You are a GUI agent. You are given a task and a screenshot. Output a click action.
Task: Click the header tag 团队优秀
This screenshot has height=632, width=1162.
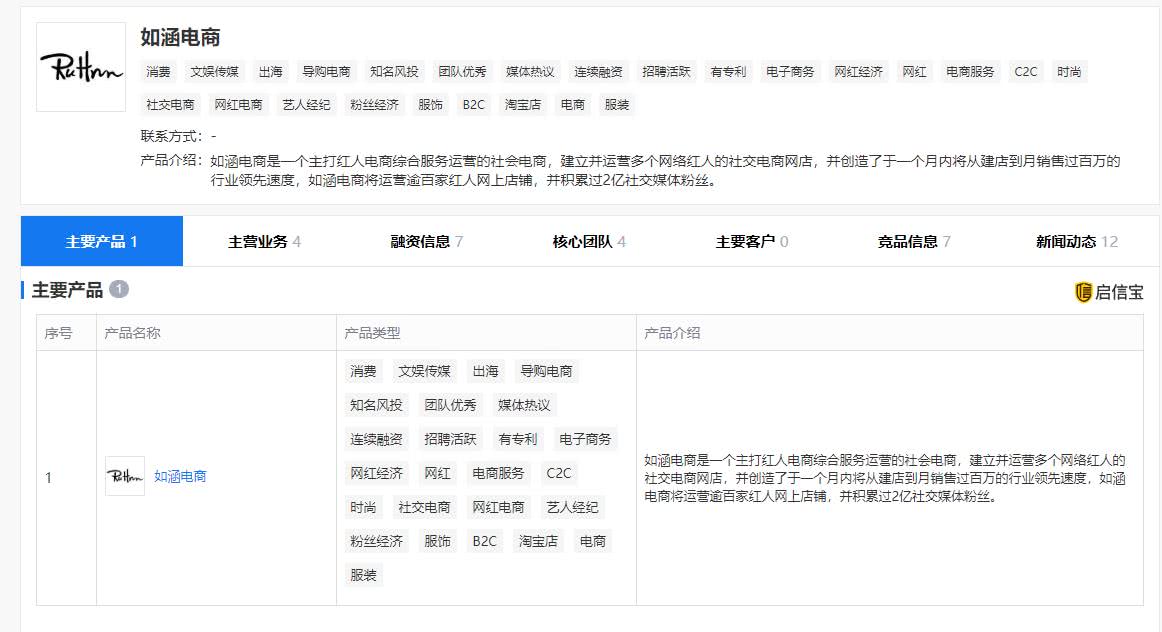[x=462, y=72]
